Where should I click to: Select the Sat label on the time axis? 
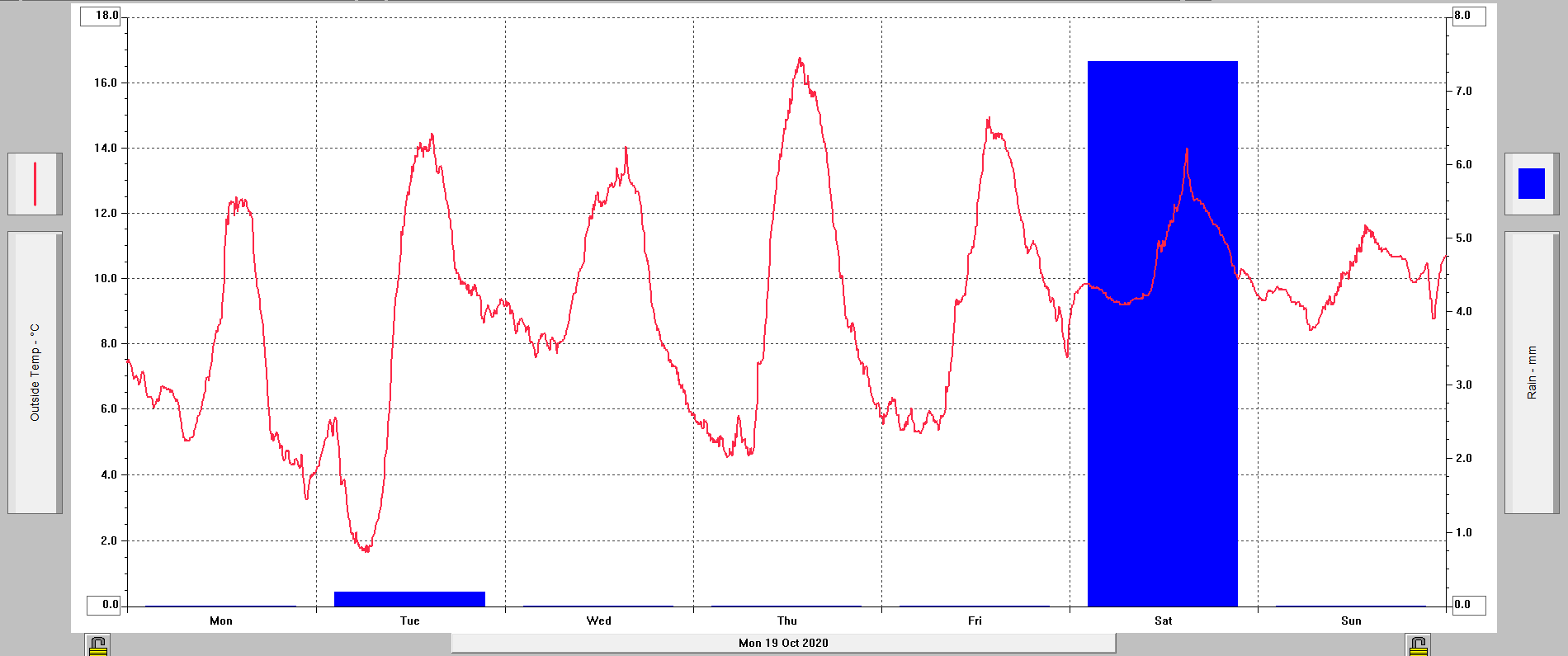coord(1163,621)
